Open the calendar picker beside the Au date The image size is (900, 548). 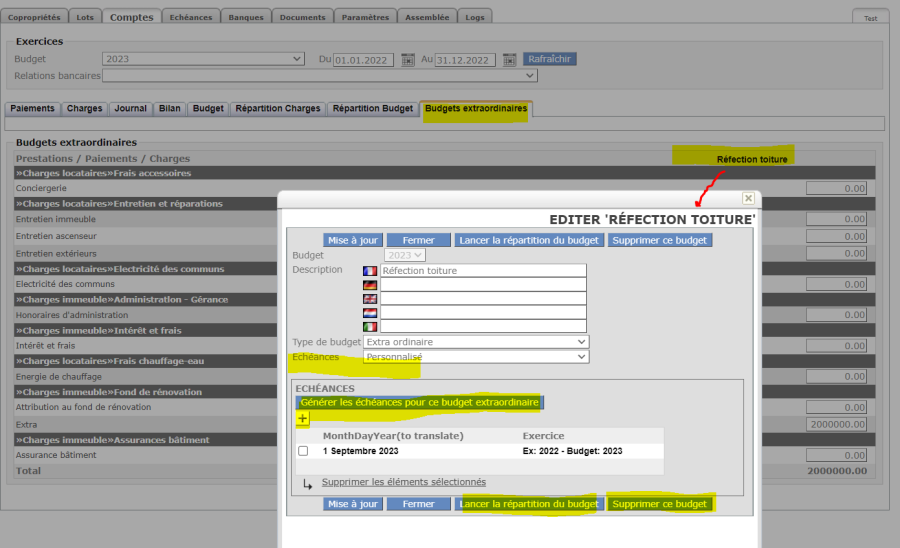point(509,60)
